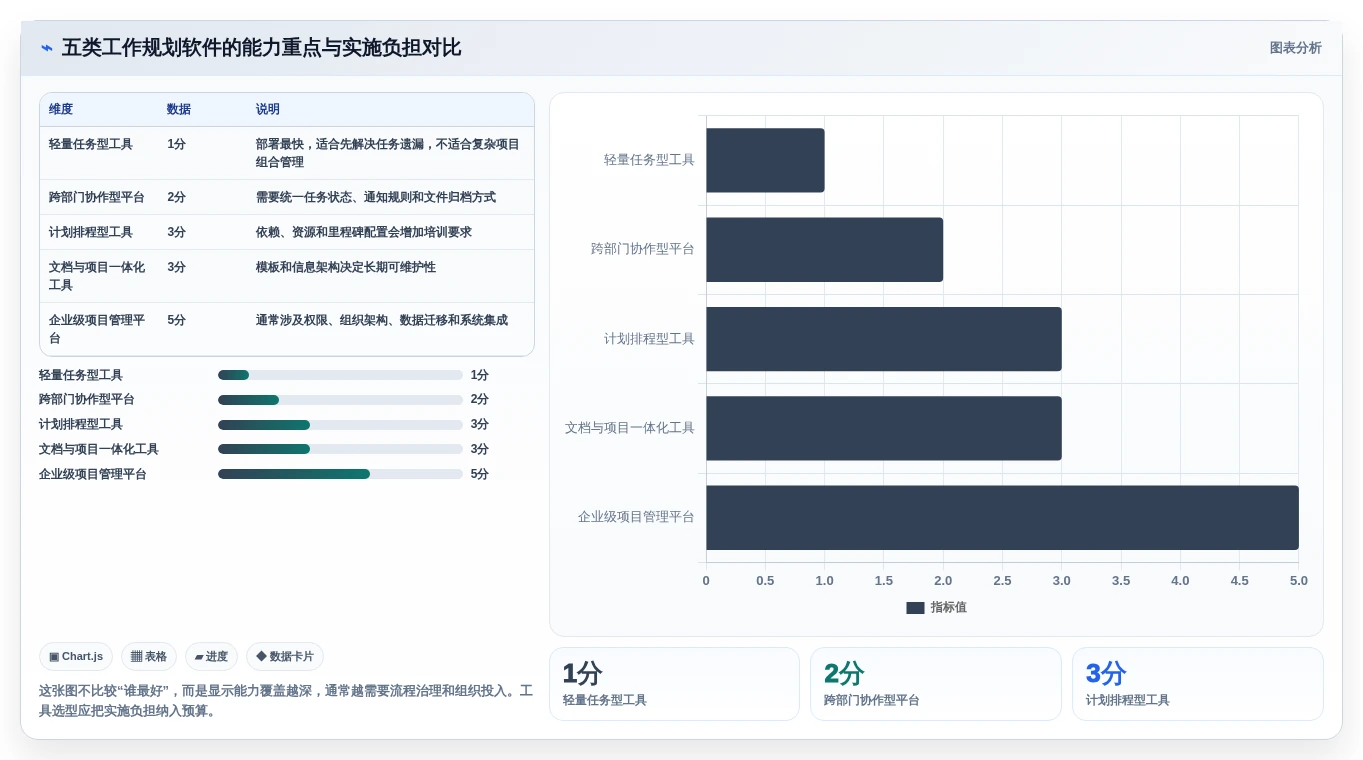Select the 企业级项目管理平台 table cell

97,329
